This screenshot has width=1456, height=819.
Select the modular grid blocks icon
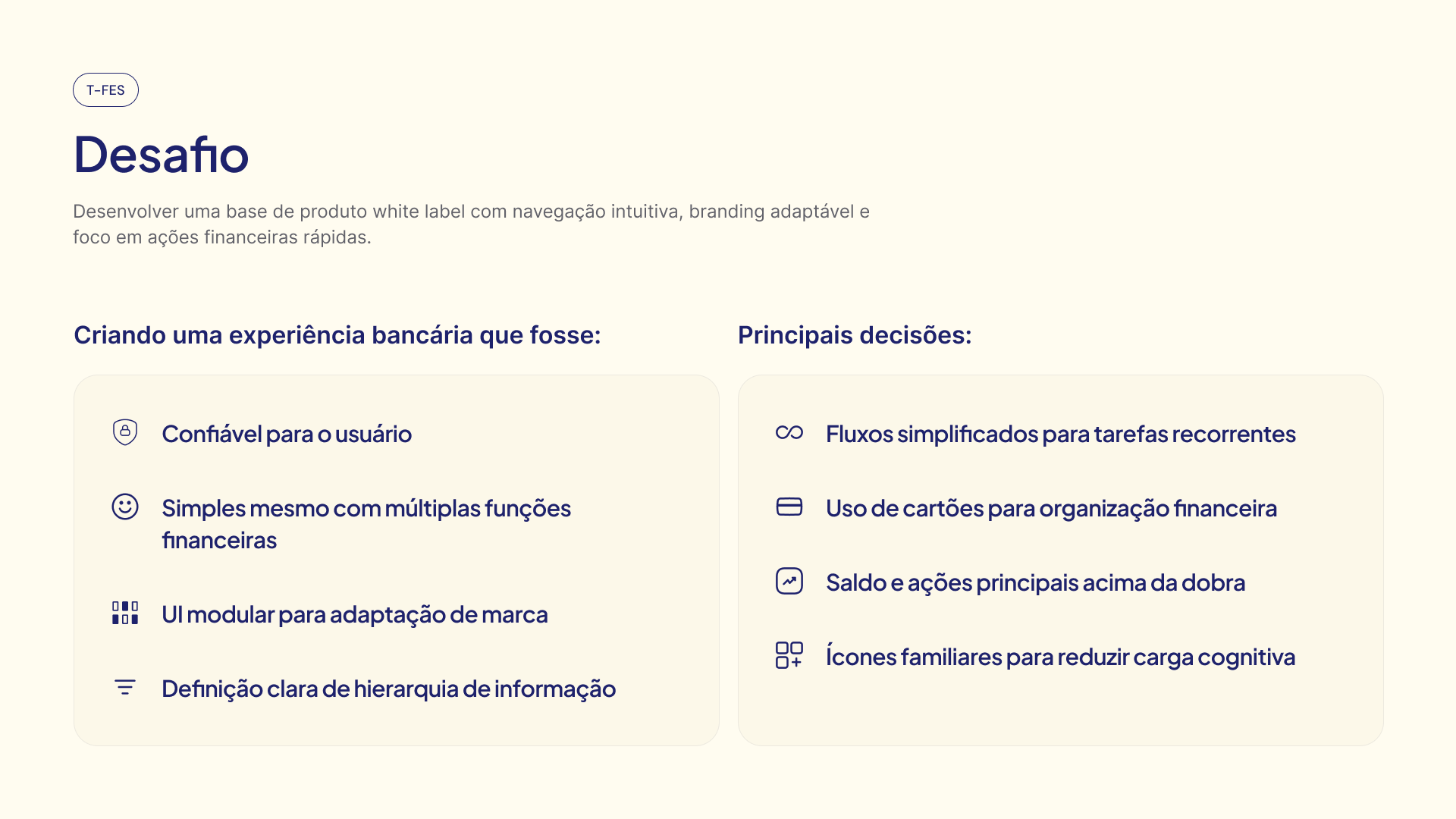[125, 613]
